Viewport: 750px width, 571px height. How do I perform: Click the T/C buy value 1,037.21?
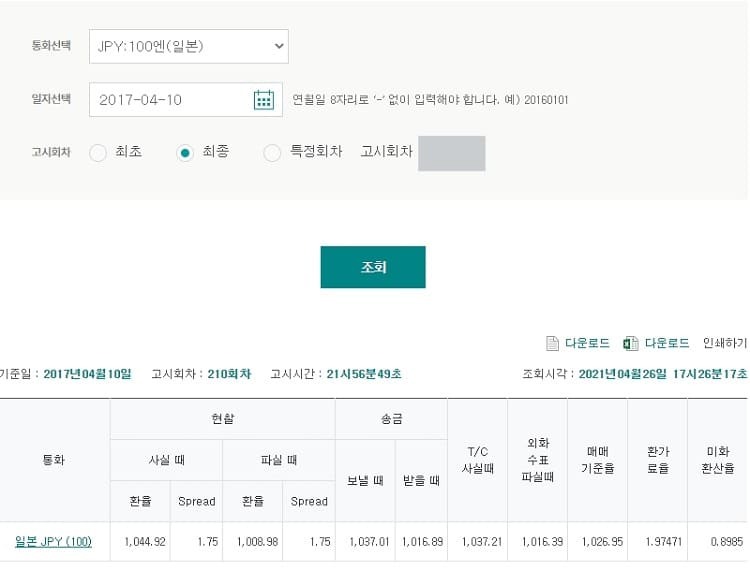click(482, 541)
